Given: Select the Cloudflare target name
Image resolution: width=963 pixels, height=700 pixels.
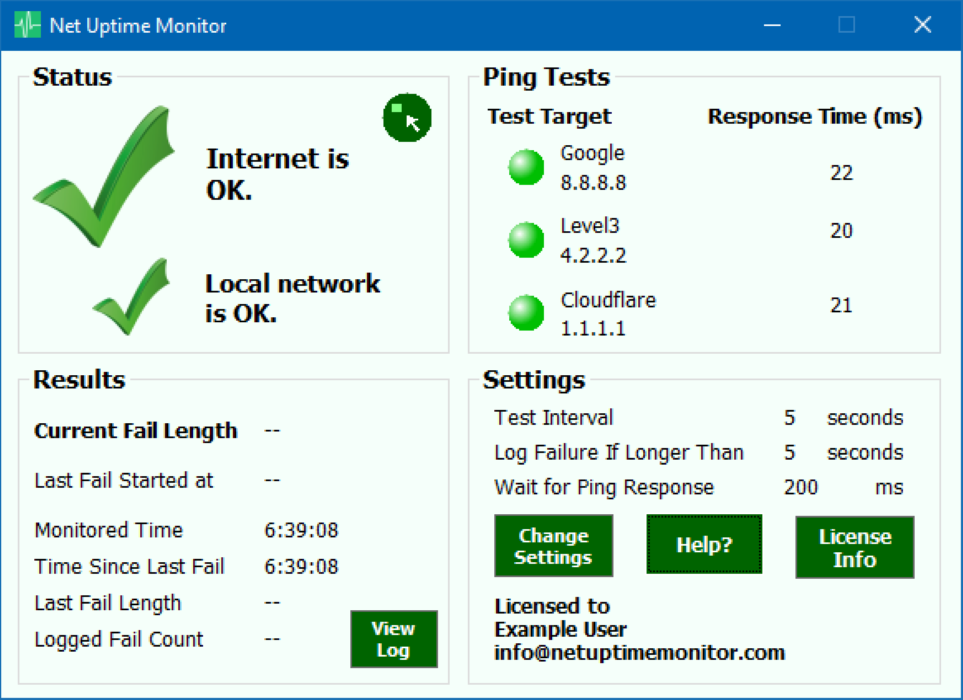Looking at the screenshot, I should (608, 300).
